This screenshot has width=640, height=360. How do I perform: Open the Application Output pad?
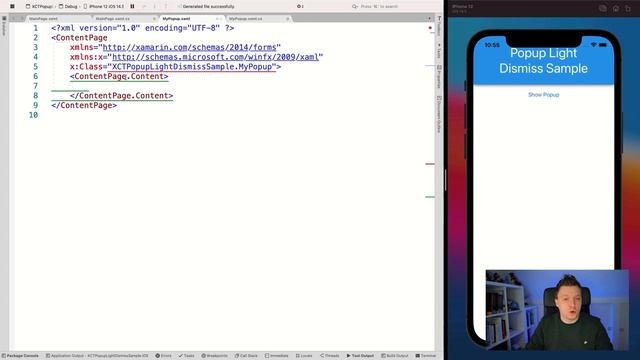tap(97, 356)
